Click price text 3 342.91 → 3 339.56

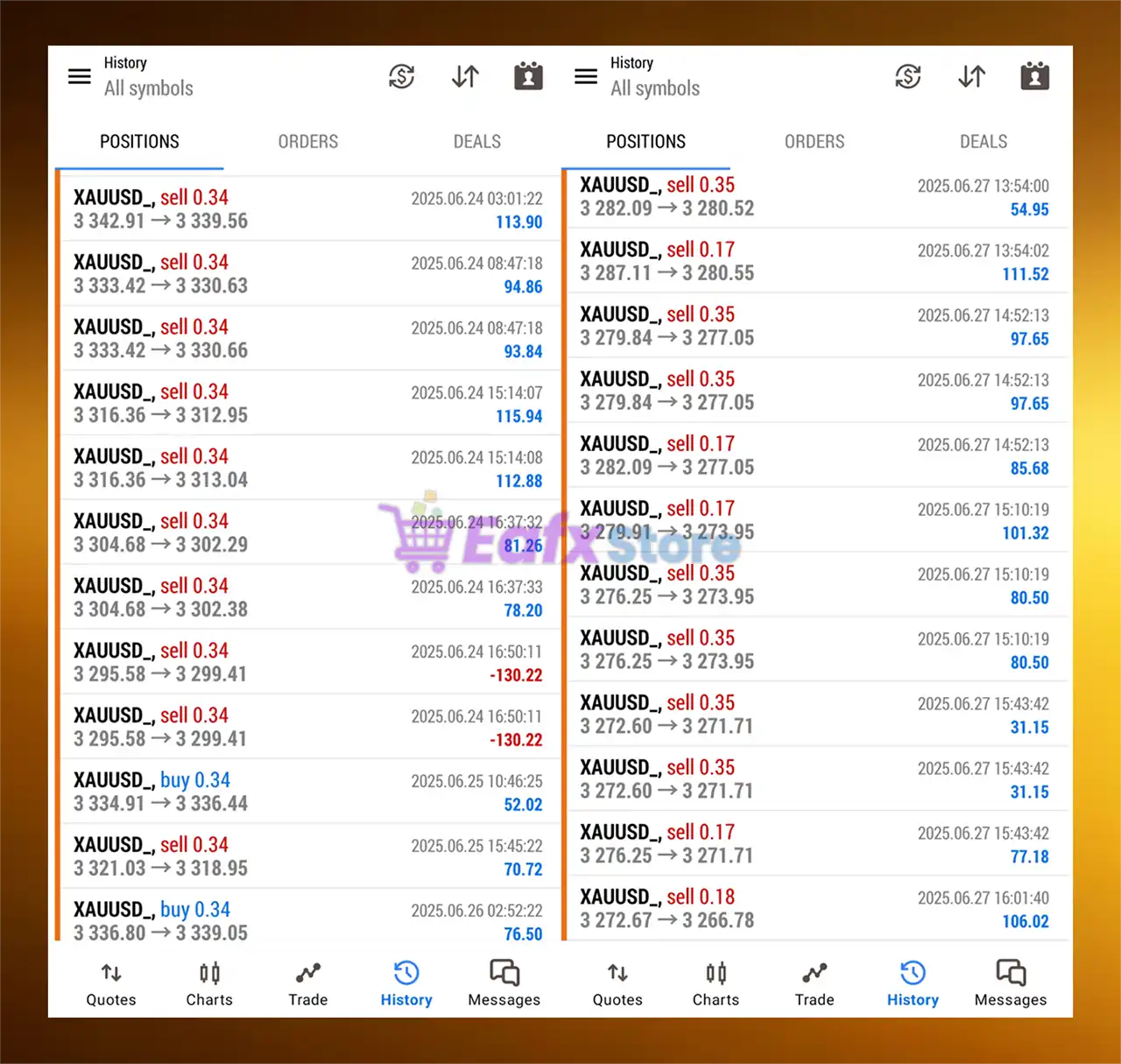click(x=161, y=222)
